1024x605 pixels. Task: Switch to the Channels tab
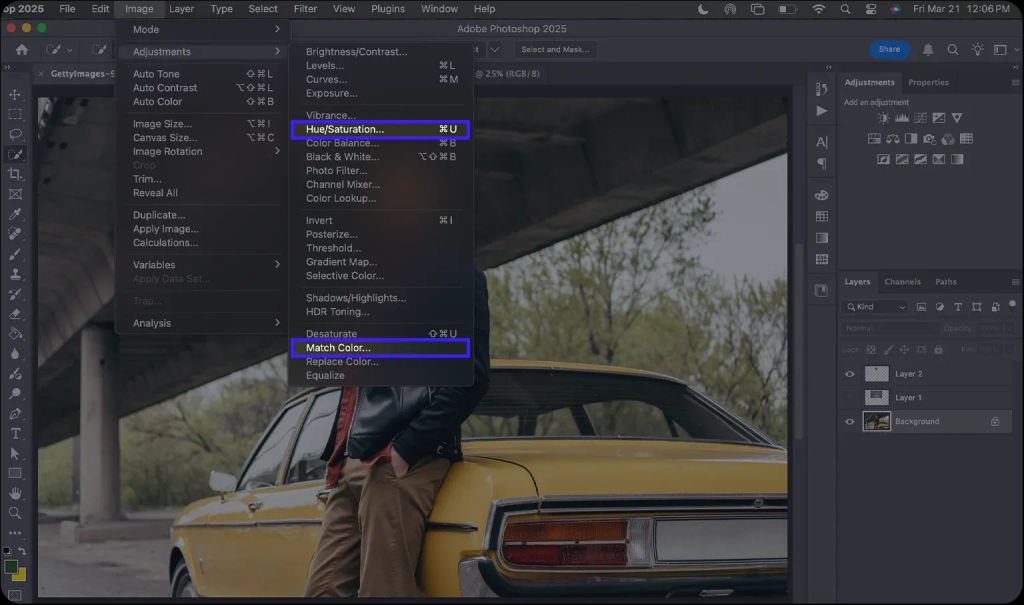tap(902, 282)
